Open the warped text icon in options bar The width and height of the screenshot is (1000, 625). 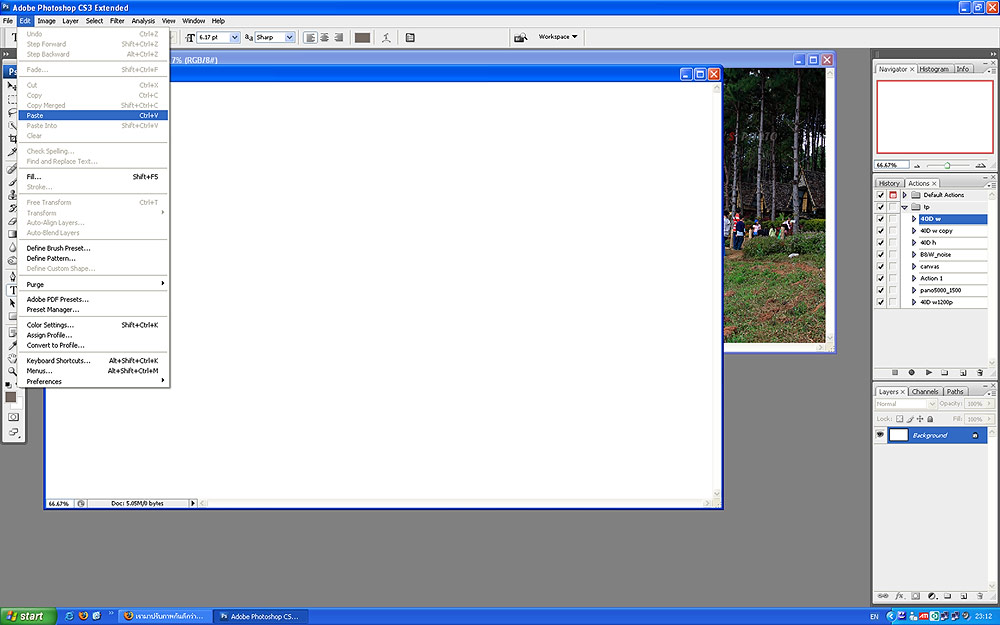[x=383, y=37]
